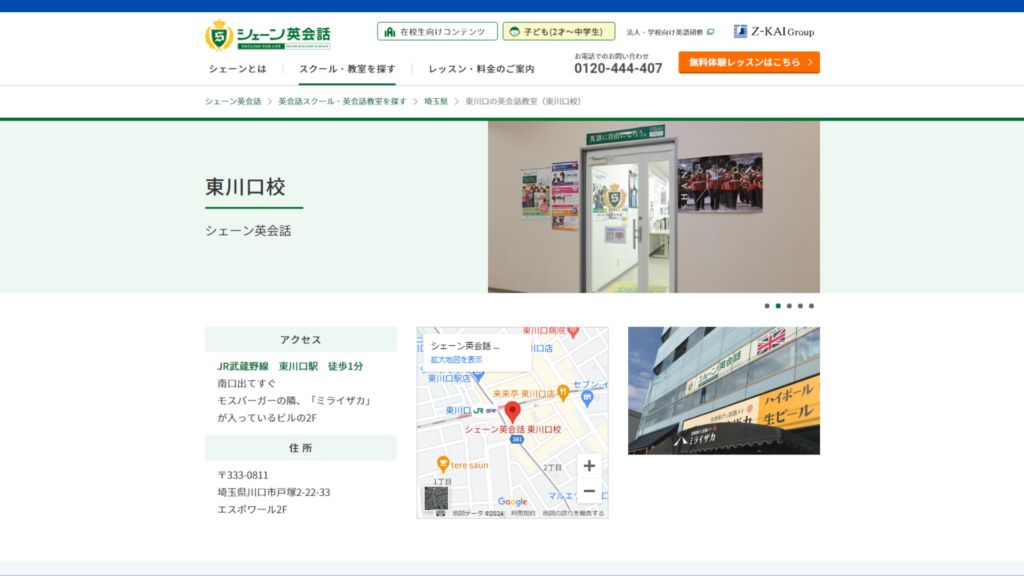Open the 英会話スクール・英会話教室を探す breadcrumb
Screen dimensions: 1024x576
[342, 101]
